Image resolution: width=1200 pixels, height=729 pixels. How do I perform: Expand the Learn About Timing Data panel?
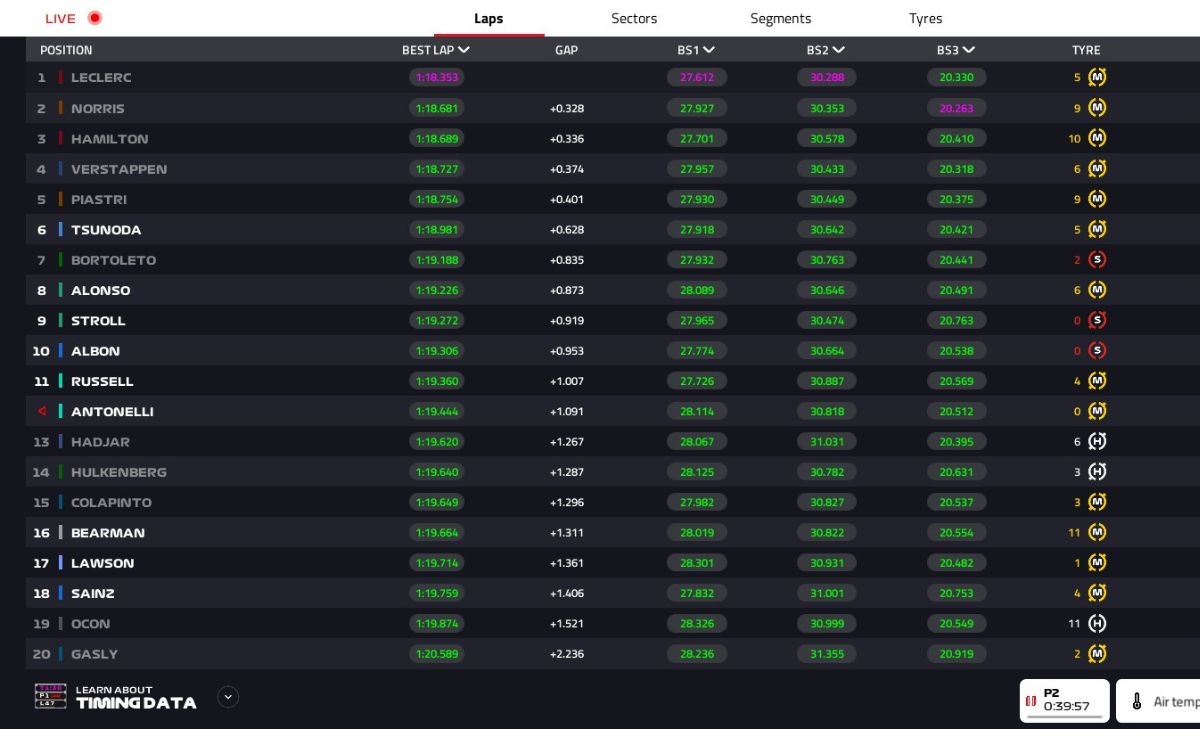point(228,697)
